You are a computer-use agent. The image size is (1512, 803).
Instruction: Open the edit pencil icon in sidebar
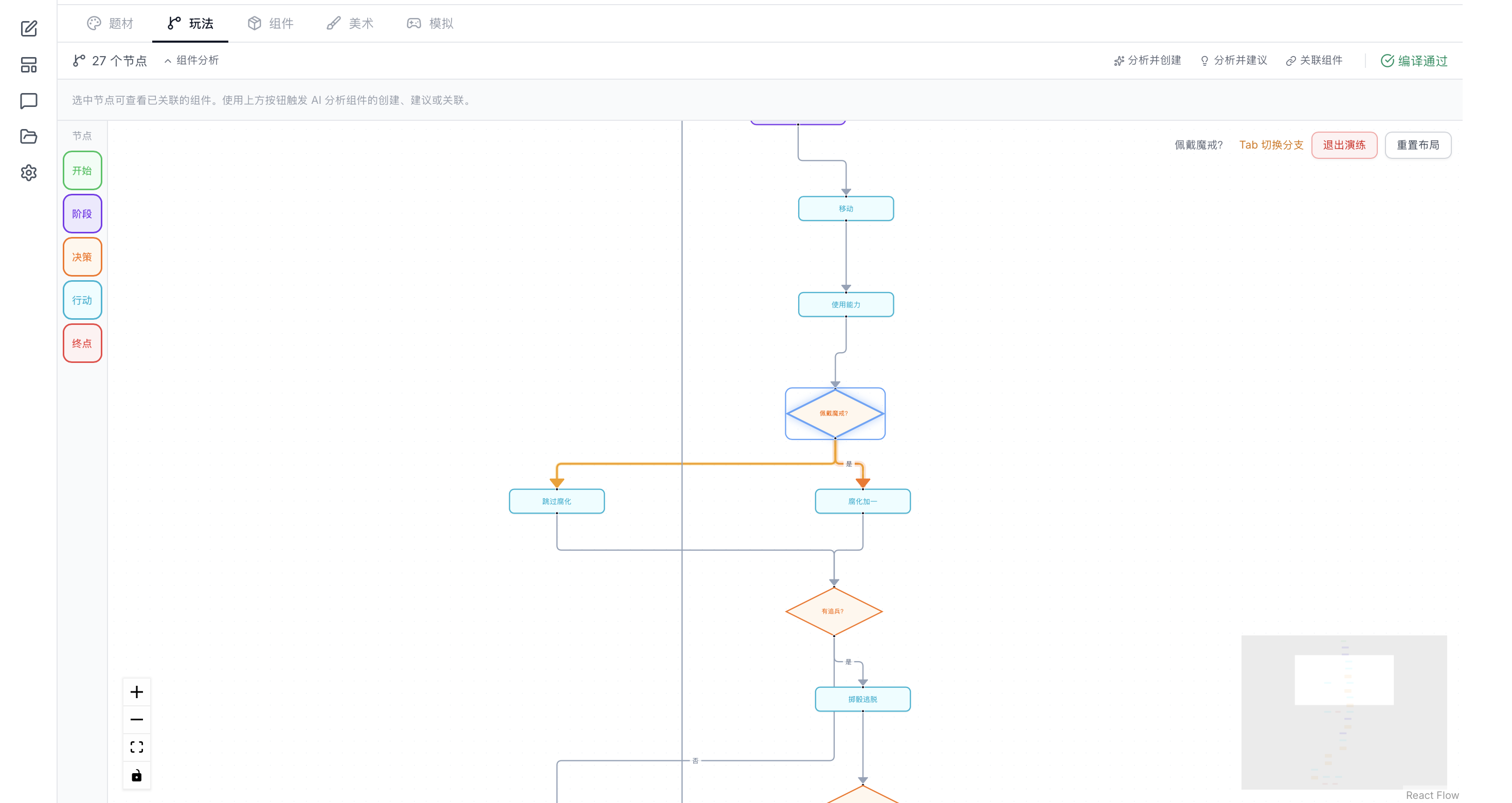(x=29, y=28)
